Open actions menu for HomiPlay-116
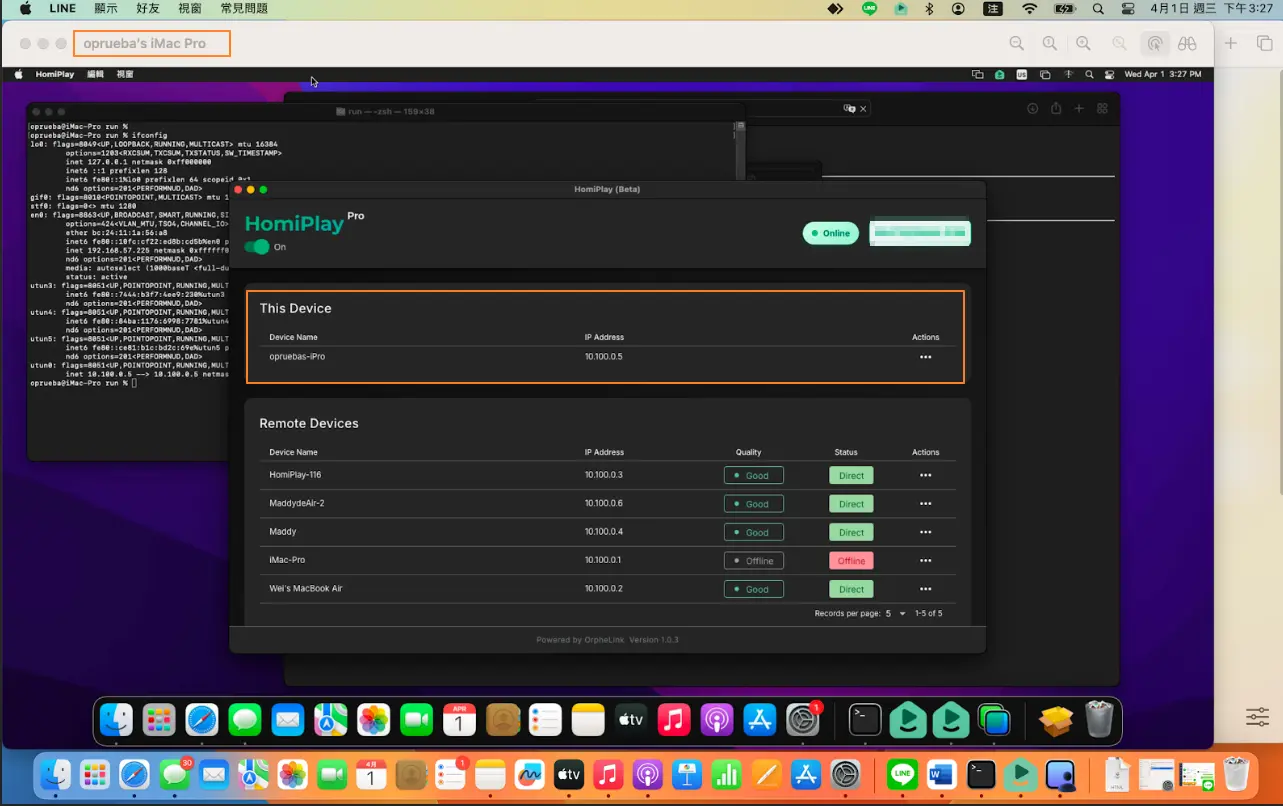The height and width of the screenshot is (806, 1283). (925, 475)
